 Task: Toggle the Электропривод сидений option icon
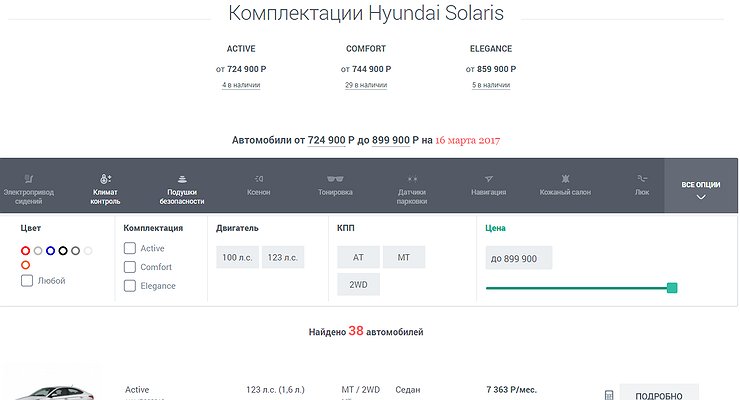[29, 179]
